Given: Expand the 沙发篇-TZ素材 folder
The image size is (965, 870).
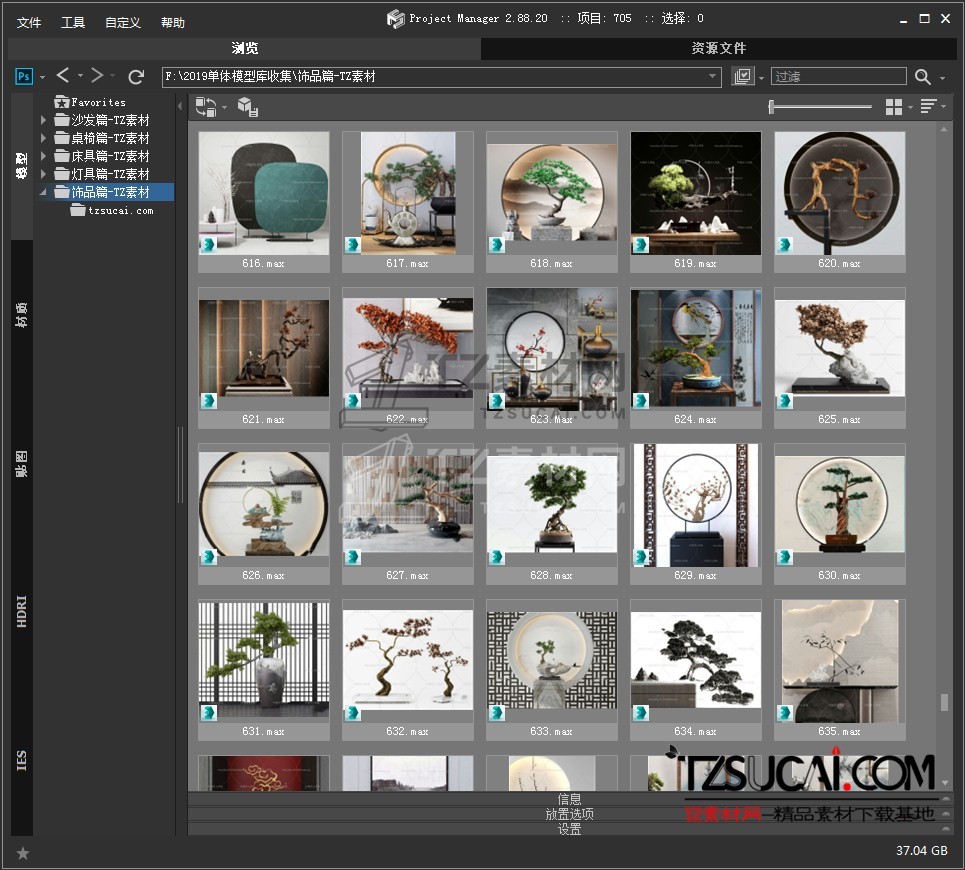Looking at the screenshot, I should pos(43,120).
